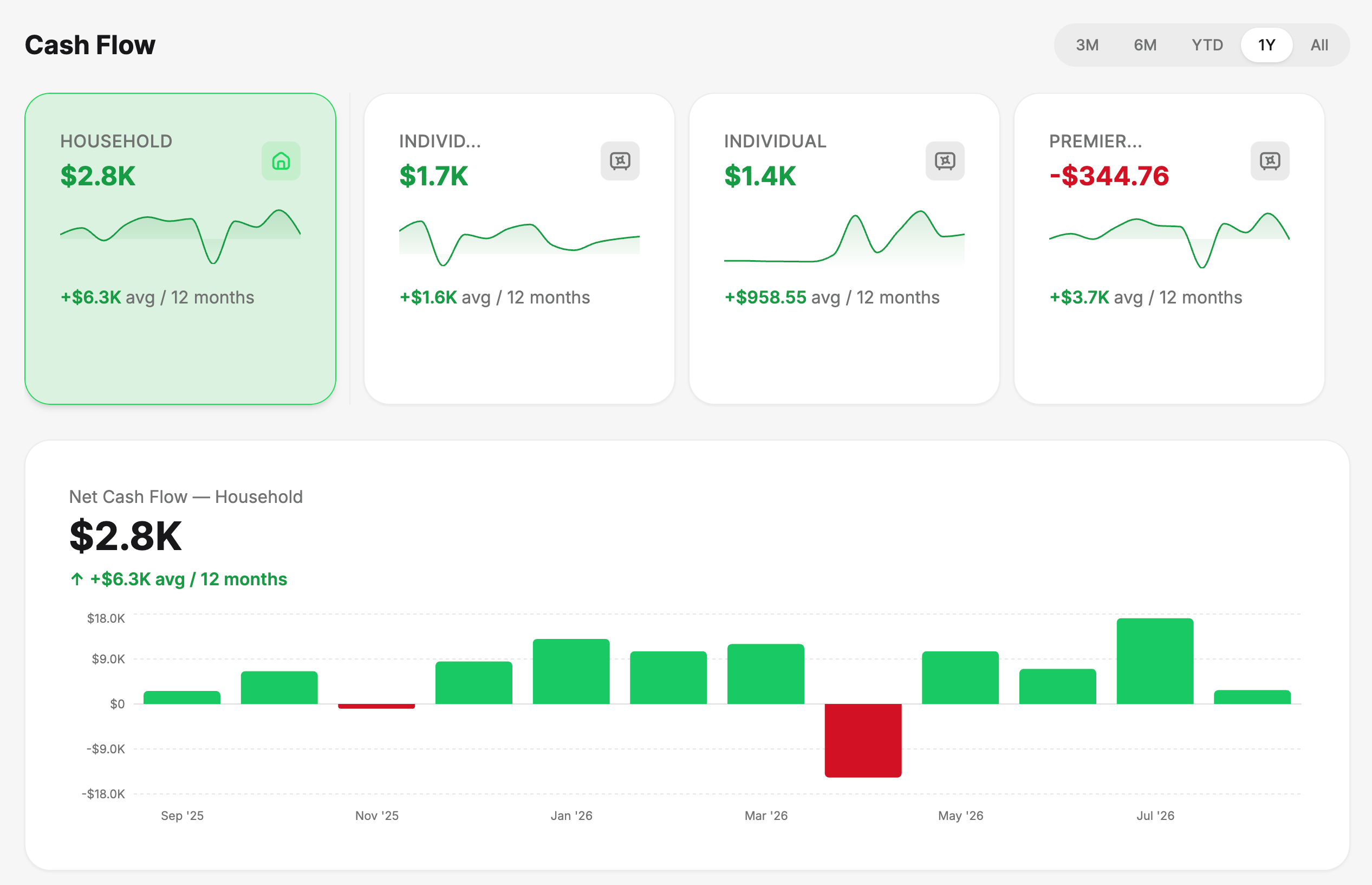The width and height of the screenshot is (1372, 885).
Task: Click the small red Nov '25 bar
Action: pyautogui.click(x=376, y=706)
